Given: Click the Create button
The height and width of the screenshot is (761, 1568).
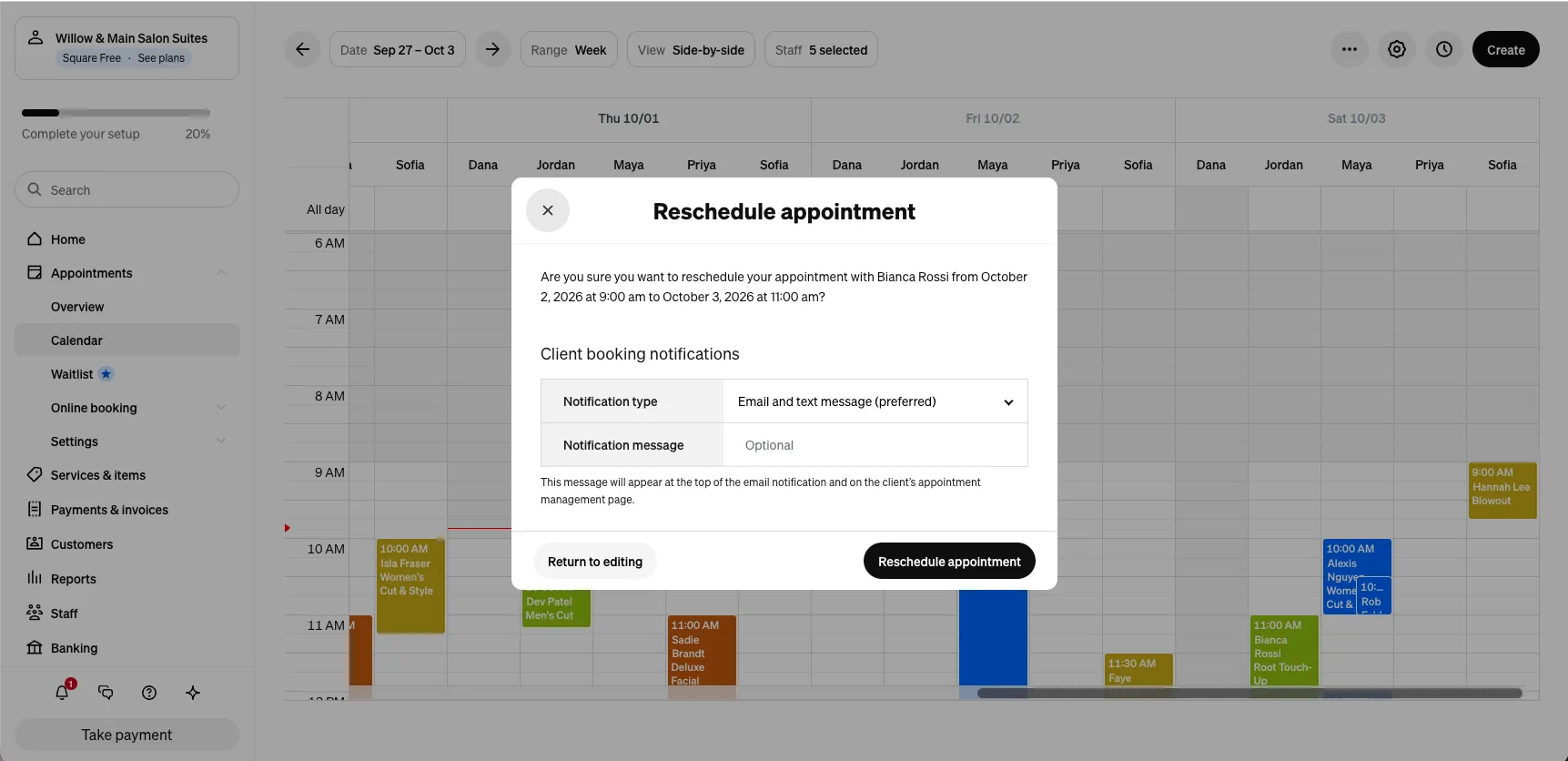Looking at the screenshot, I should pyautogui.click(x=1506, y=49).
